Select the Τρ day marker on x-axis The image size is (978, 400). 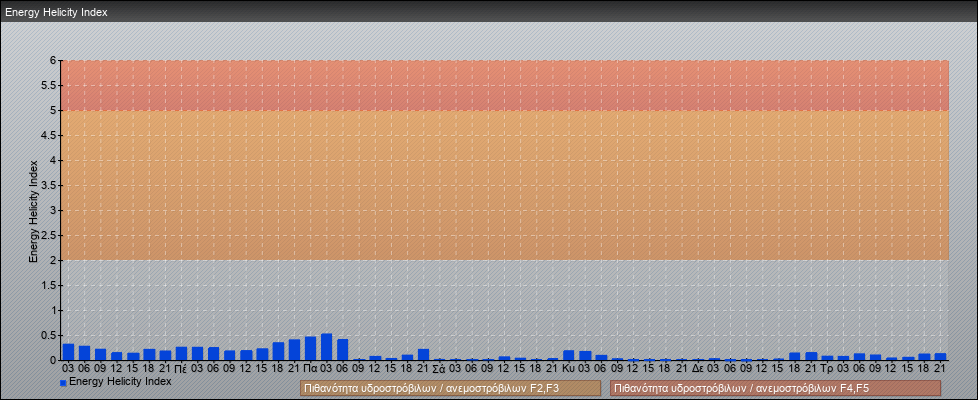[x=827, y=368]
